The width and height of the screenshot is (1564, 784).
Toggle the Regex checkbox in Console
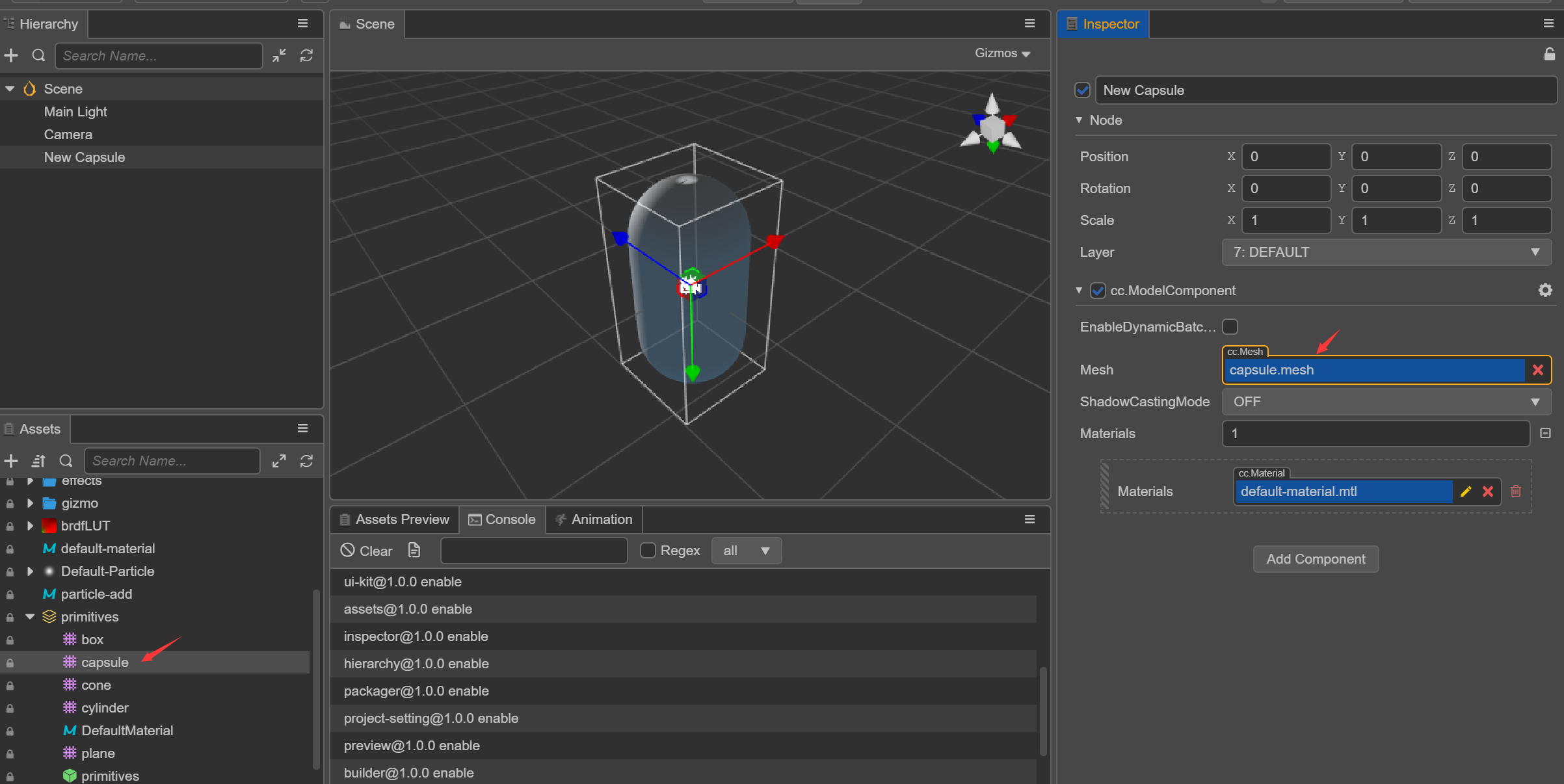648,551
